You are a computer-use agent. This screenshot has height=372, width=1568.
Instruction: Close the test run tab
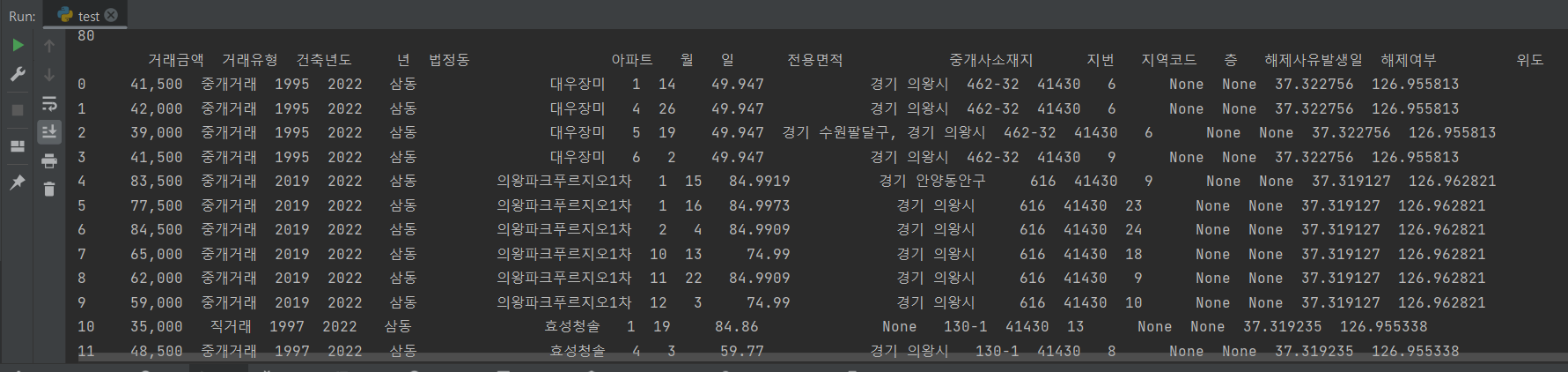coord(111,15)
